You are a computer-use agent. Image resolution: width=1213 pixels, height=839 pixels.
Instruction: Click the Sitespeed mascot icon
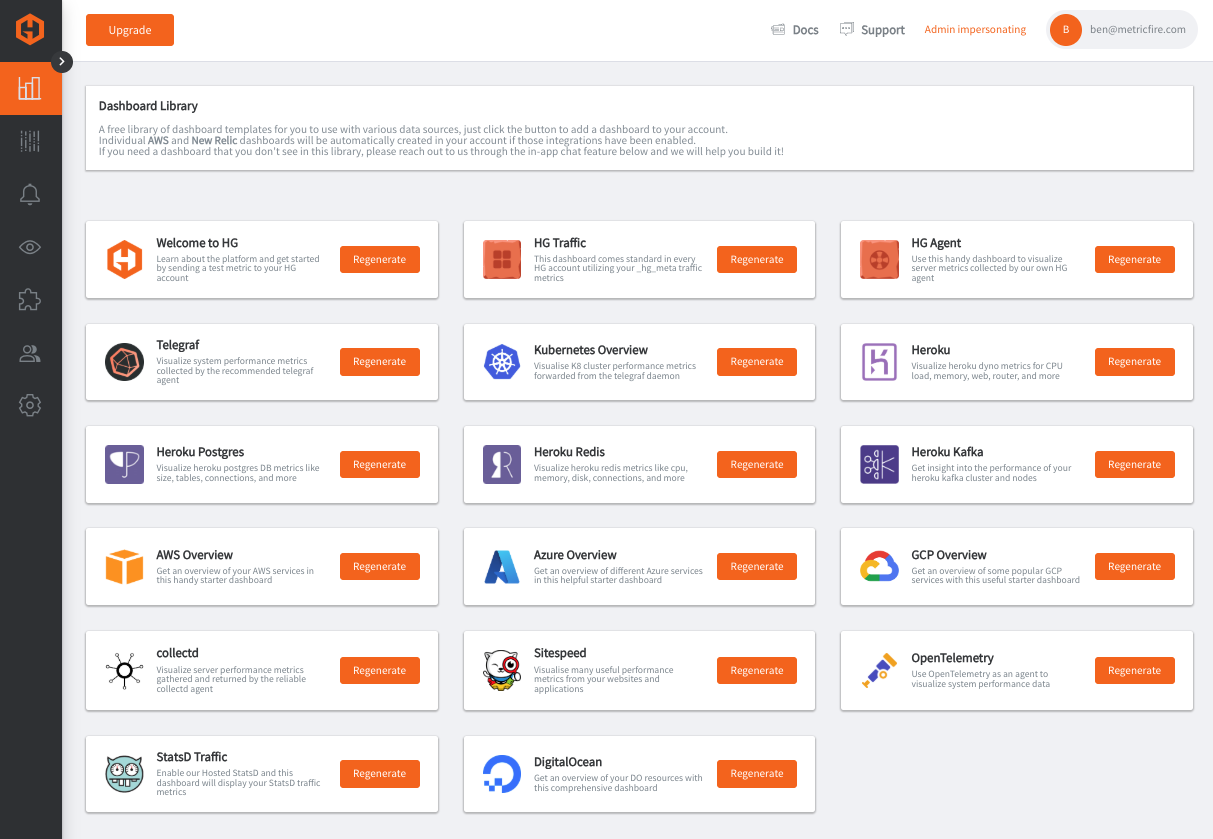pos(502,671)
